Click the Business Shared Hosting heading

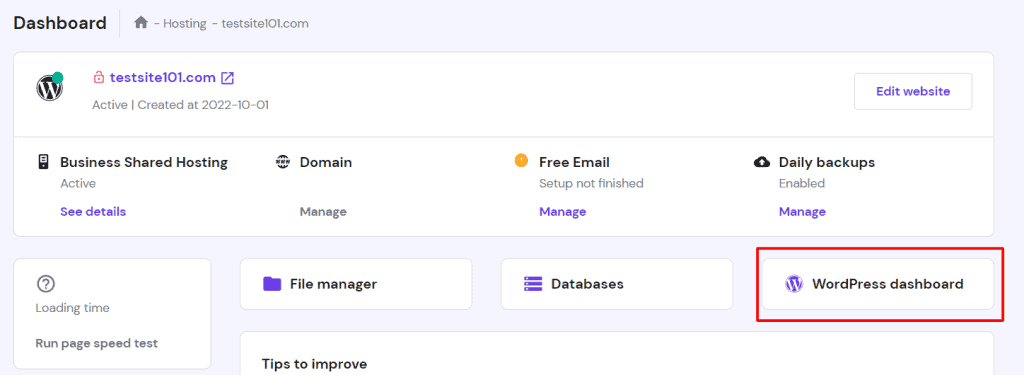[x=144, y=162]
